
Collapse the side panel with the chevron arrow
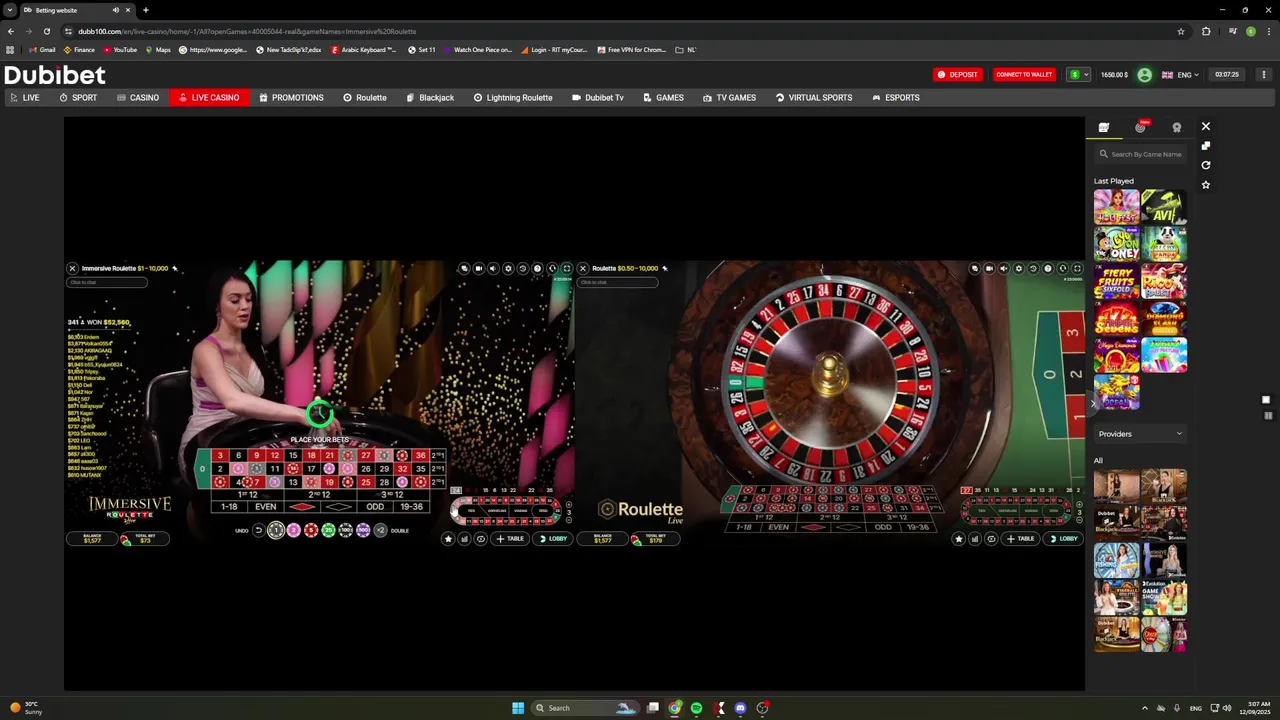click(x=1093, y=402)
